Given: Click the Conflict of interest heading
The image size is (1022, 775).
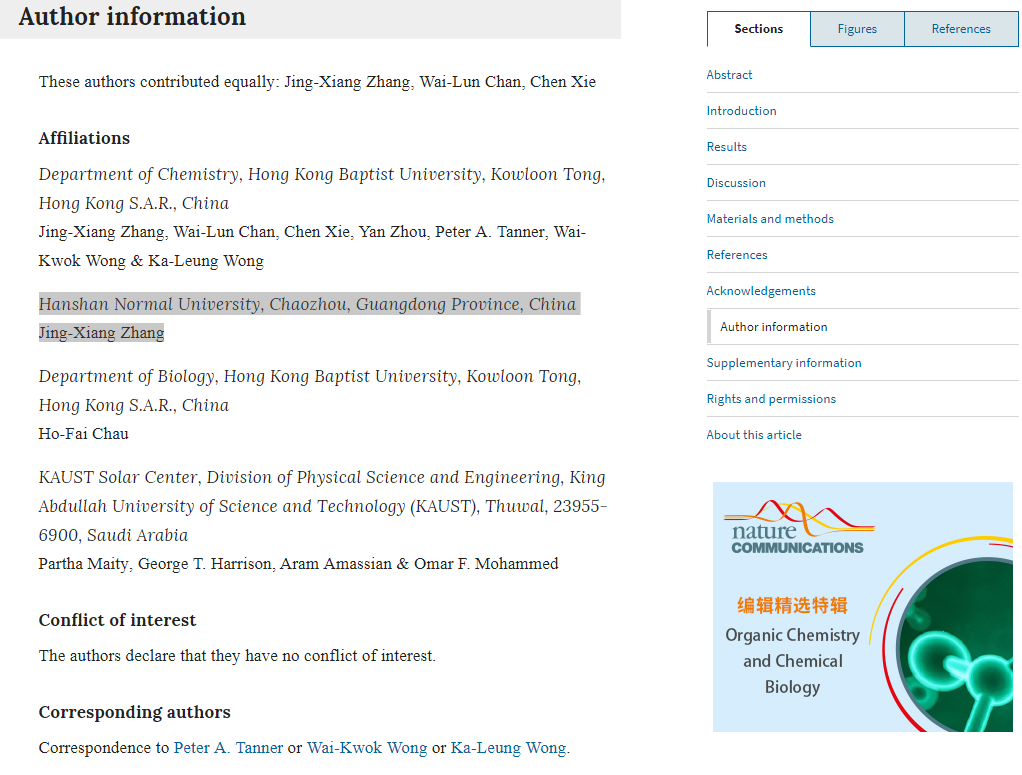Looking at the screenshot, I should [x=117, y=620].
